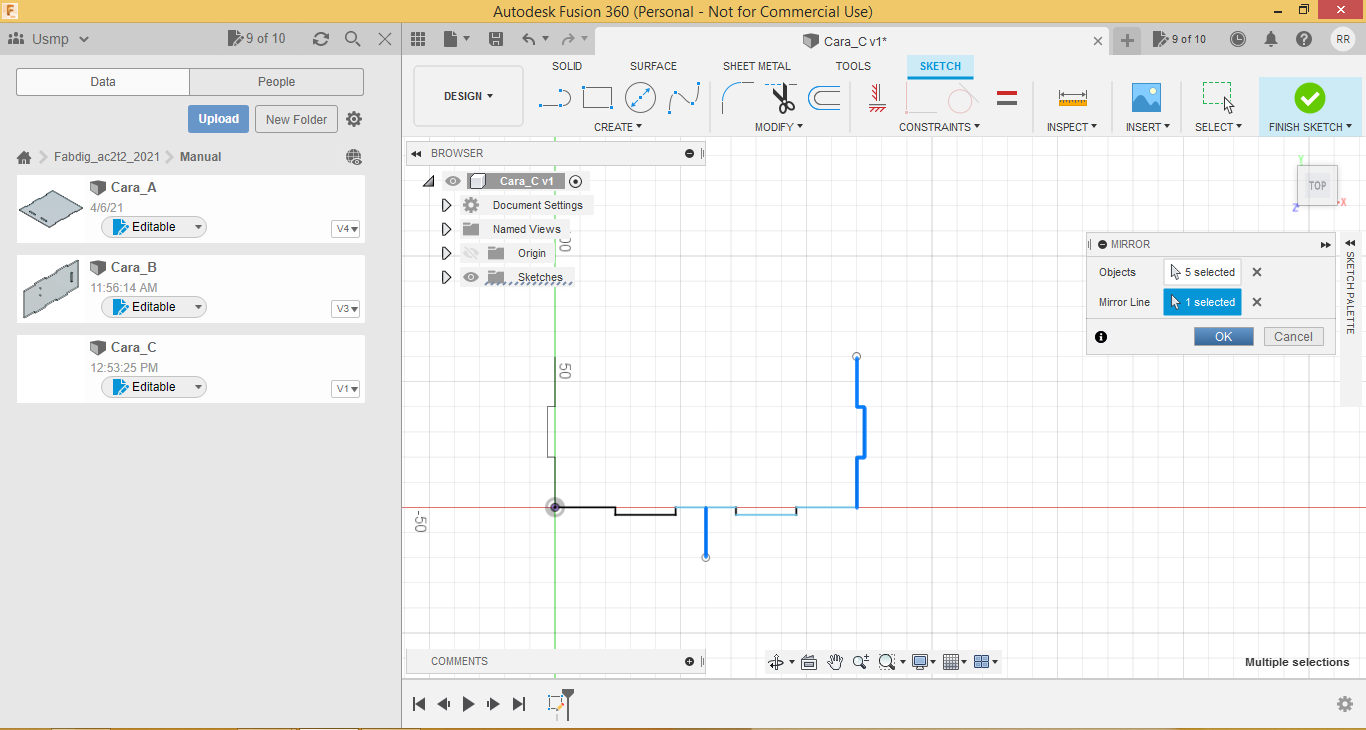
Task: Open the MODIFY dropdown menu
Action: click(x=779, y=127)
